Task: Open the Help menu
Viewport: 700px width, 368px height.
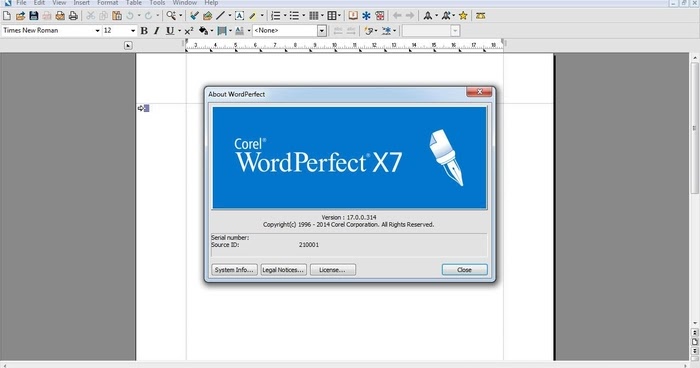Action: (x=211, y=3)
